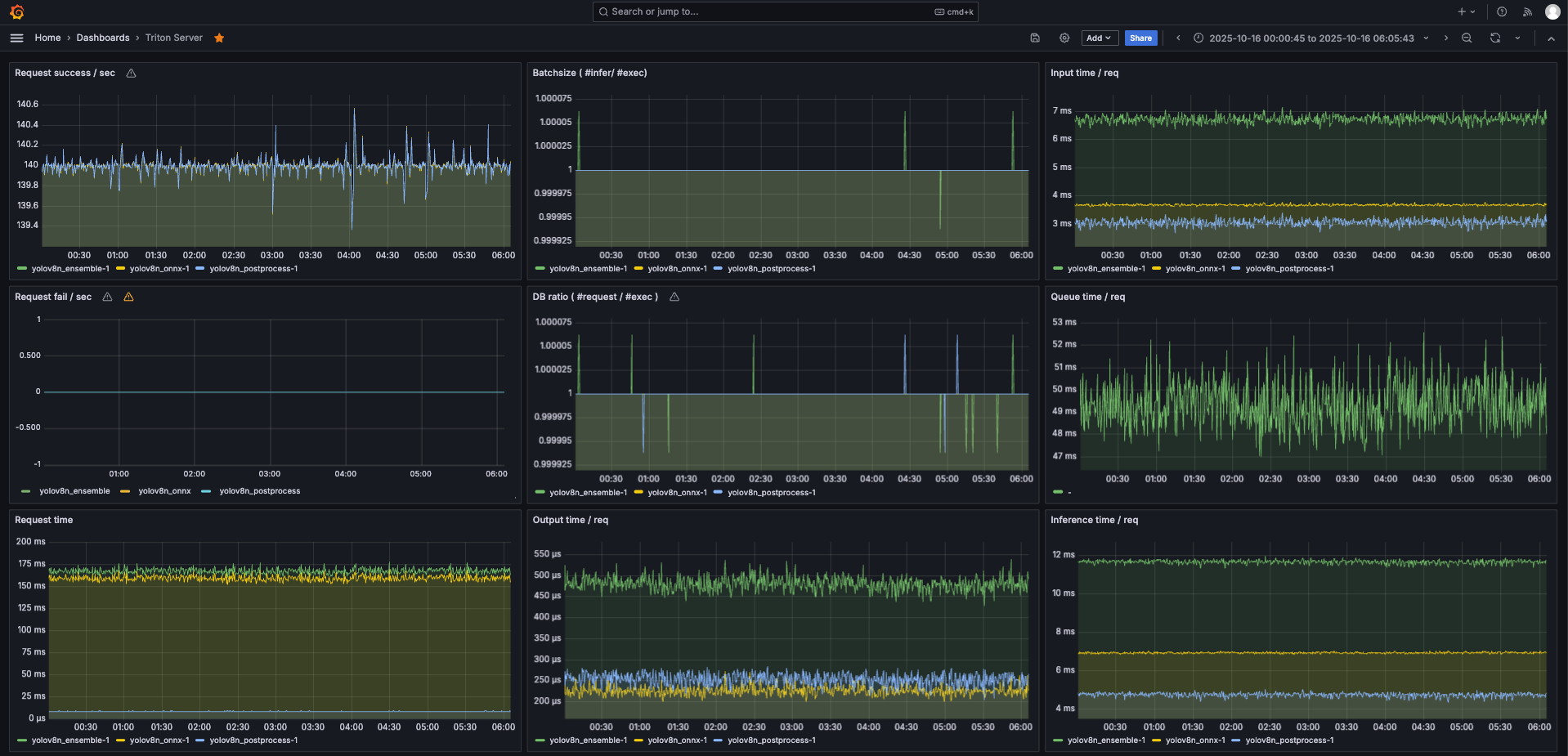Expand the Add dropdown
1568x756 pixels.
click(x=1099, y=38)
